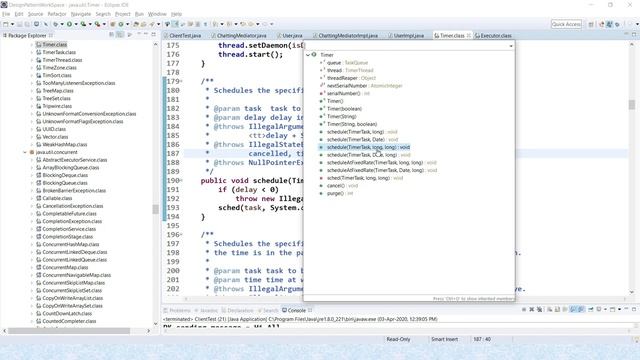Screen dimensions: 640x360
Task: Click the Remove All Terminated Launches console icon
Action: (540, 309)
